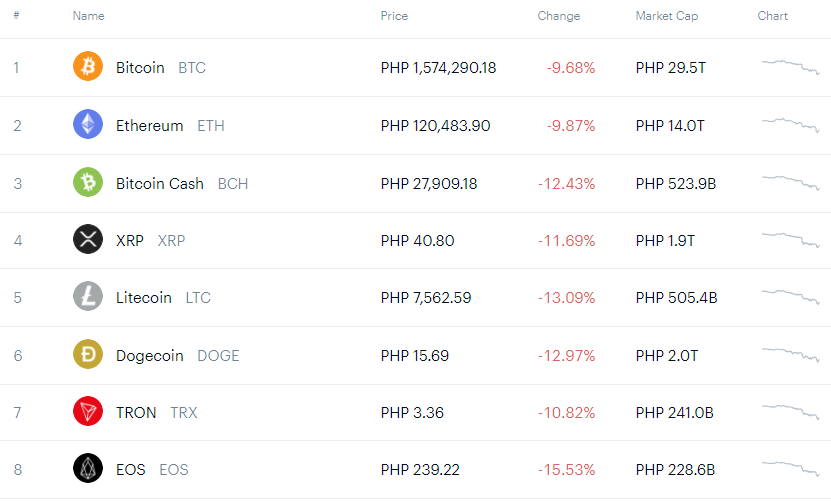Select the TRON price PHP 3.36
Screen dimensions: 831x501
tap(412, 413)
